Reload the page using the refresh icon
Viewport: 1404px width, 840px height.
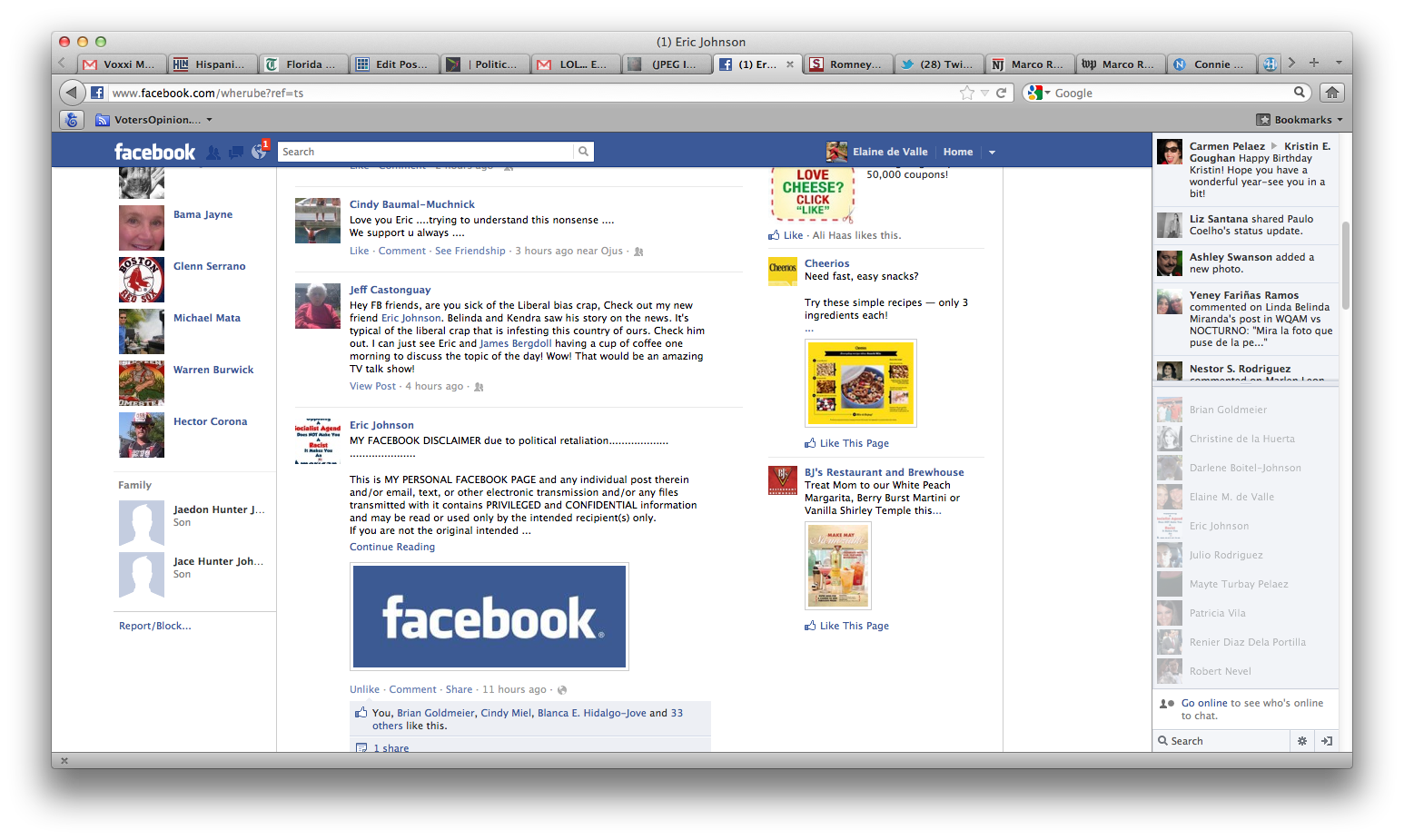click(x=1002, y=93)
